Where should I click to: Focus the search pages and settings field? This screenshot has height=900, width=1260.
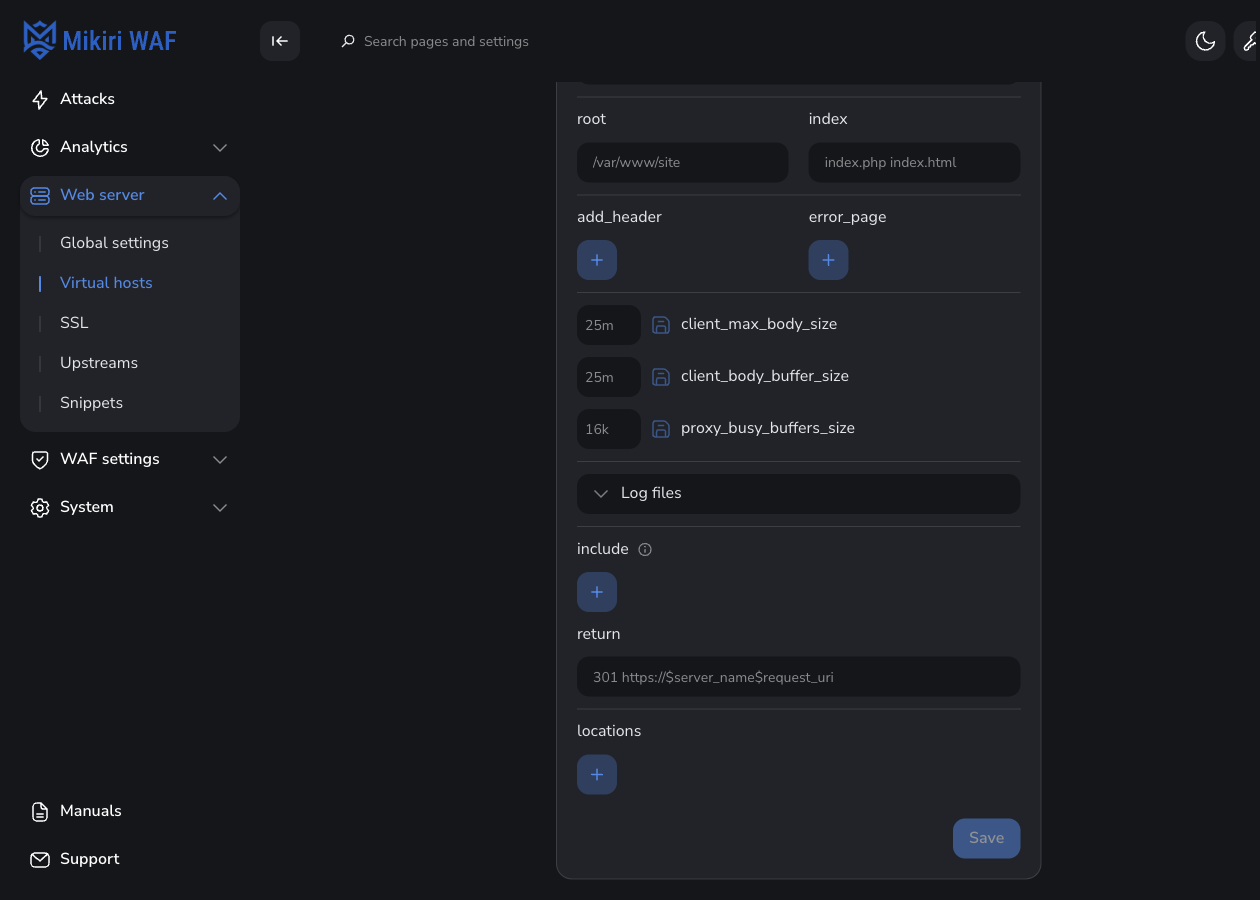[x=446, y=41]
